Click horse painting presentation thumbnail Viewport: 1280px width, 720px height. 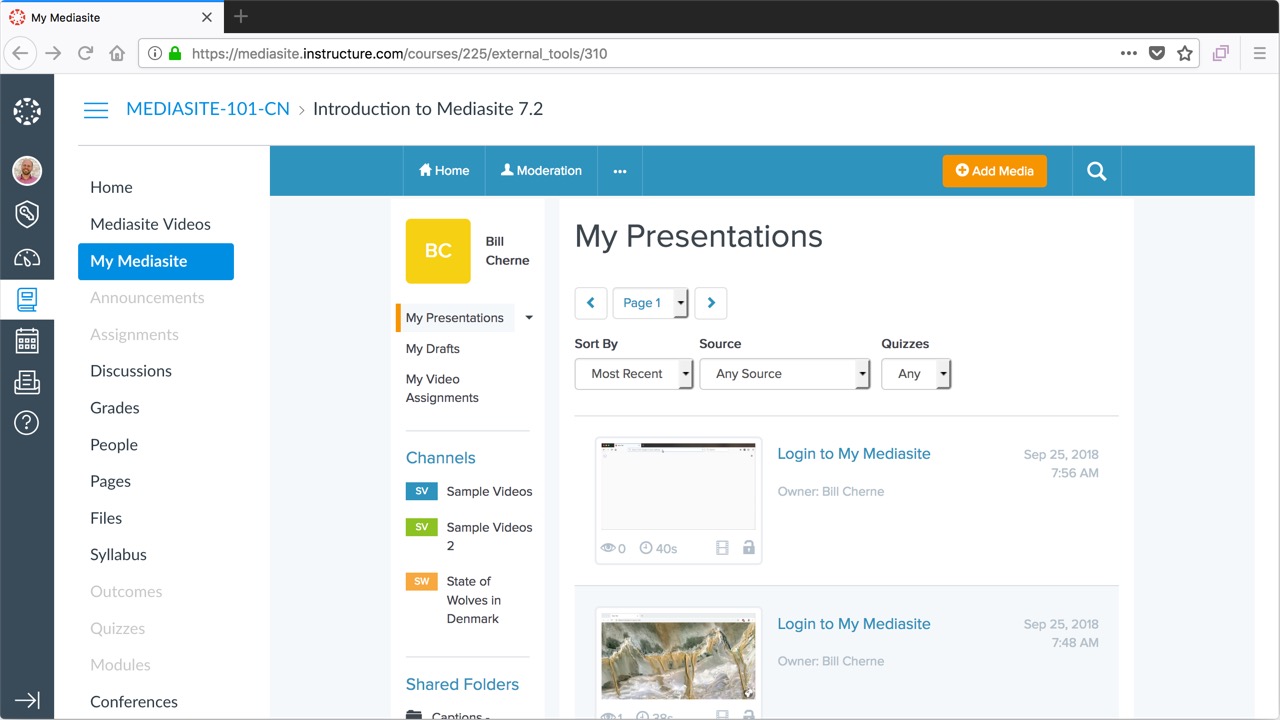click(x=678, y=657)
